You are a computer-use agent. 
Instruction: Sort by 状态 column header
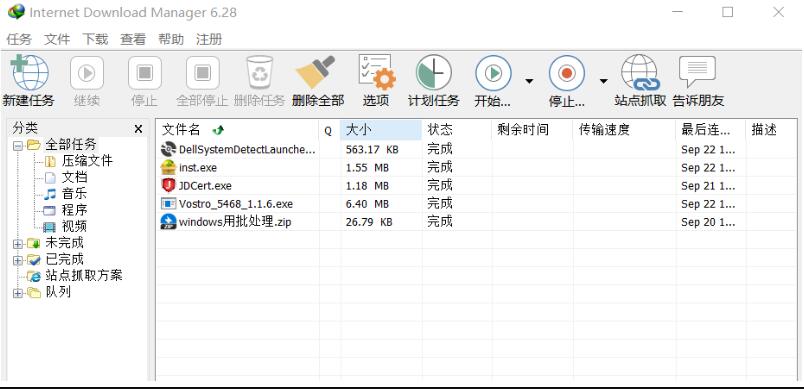click(x=456, y=130)
